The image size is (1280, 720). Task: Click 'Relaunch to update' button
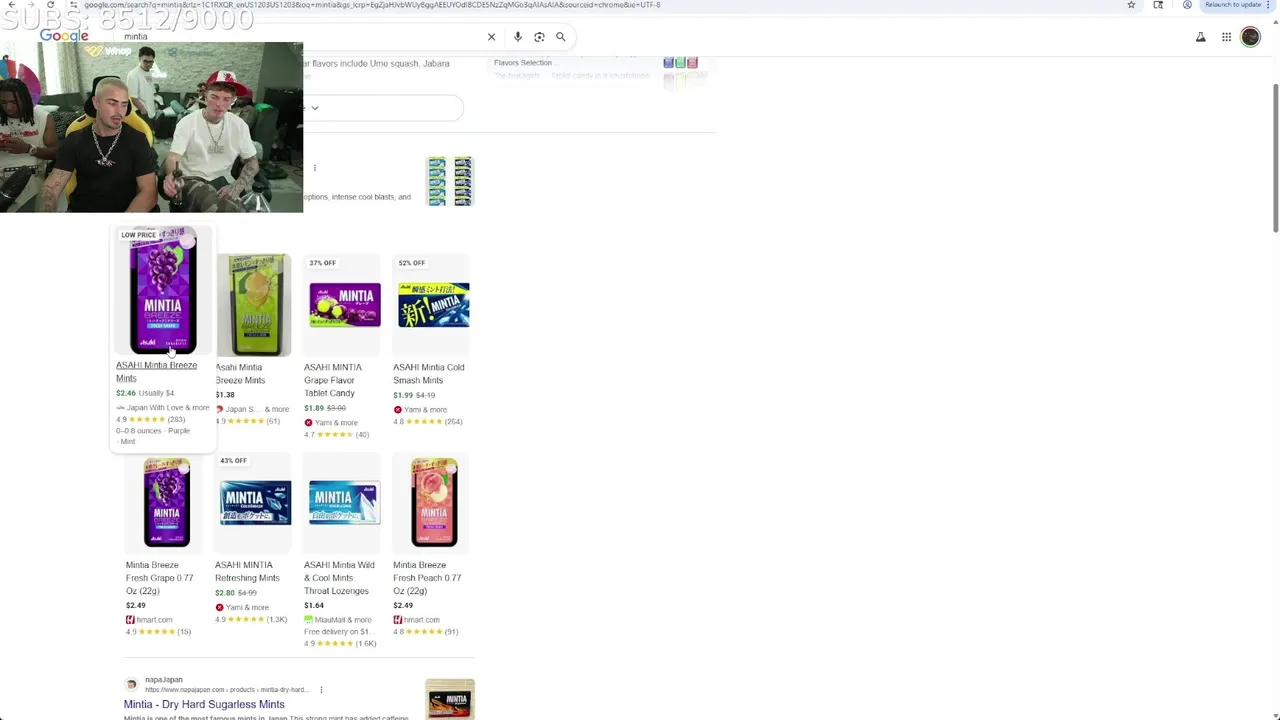tap(1234, 5)
